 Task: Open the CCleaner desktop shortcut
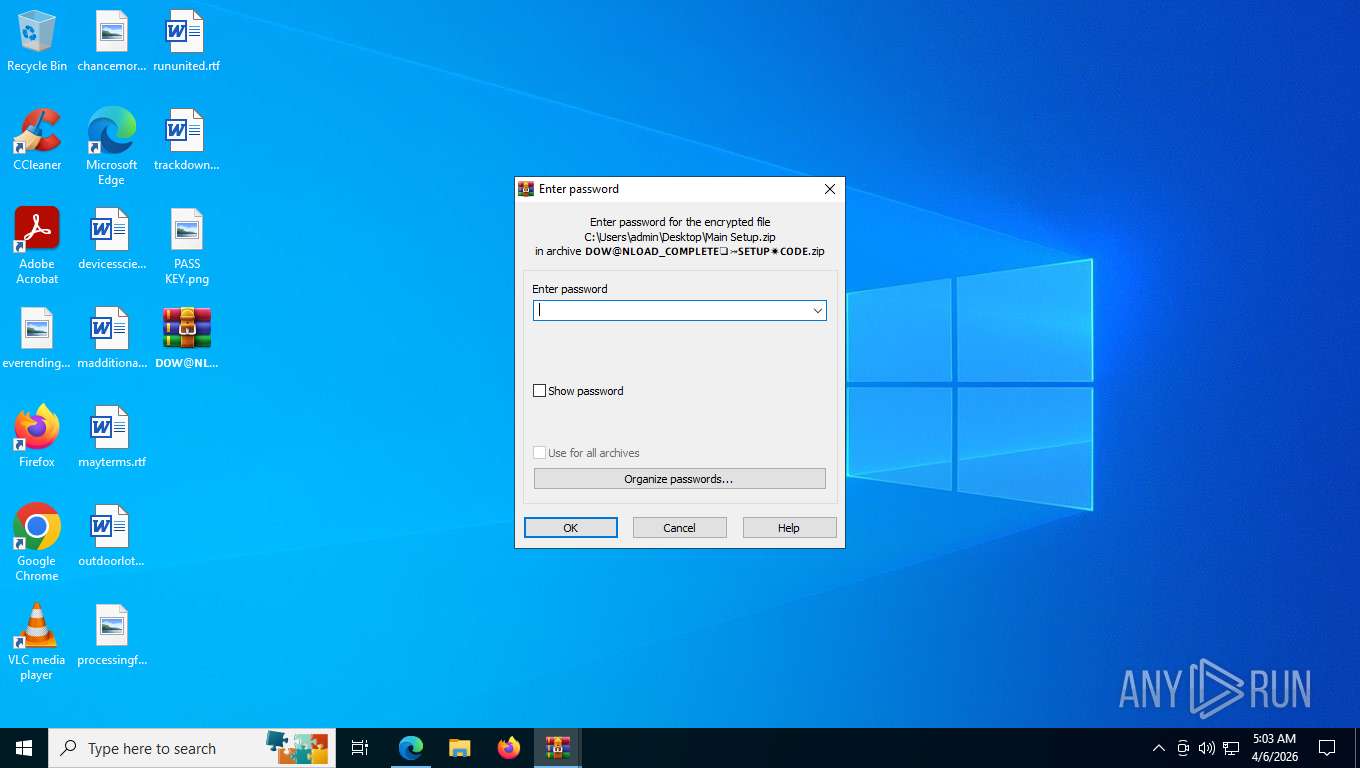pyautogui.click(x=37, y=140)
